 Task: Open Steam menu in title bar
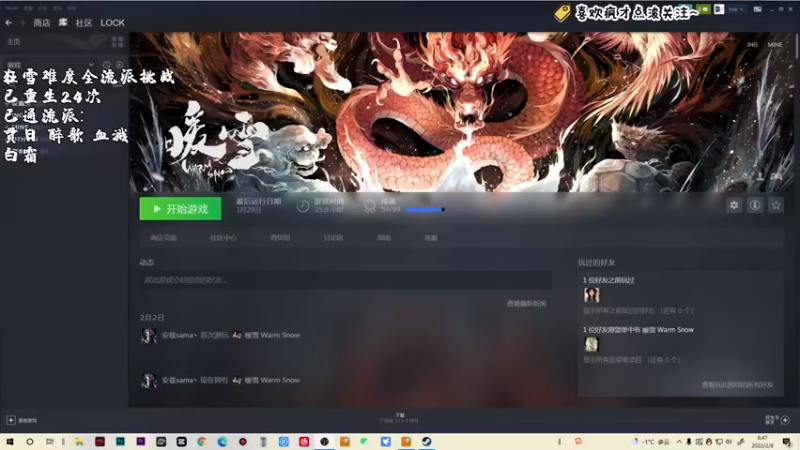pyautogui.click(x=12, y=8)
